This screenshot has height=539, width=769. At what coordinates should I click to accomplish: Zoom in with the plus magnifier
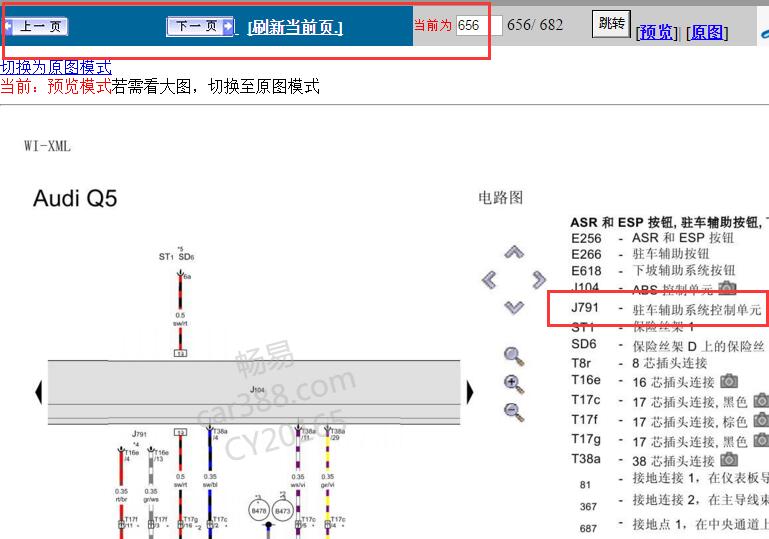pyautogui.click(x=514, y=384)
